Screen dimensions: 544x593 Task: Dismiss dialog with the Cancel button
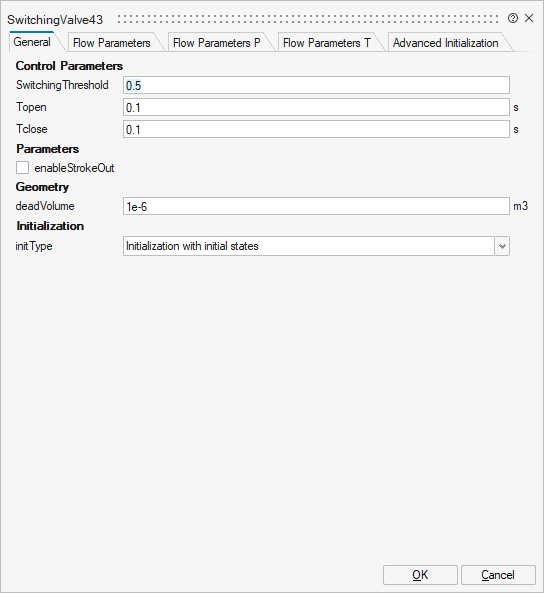(498, 575)
